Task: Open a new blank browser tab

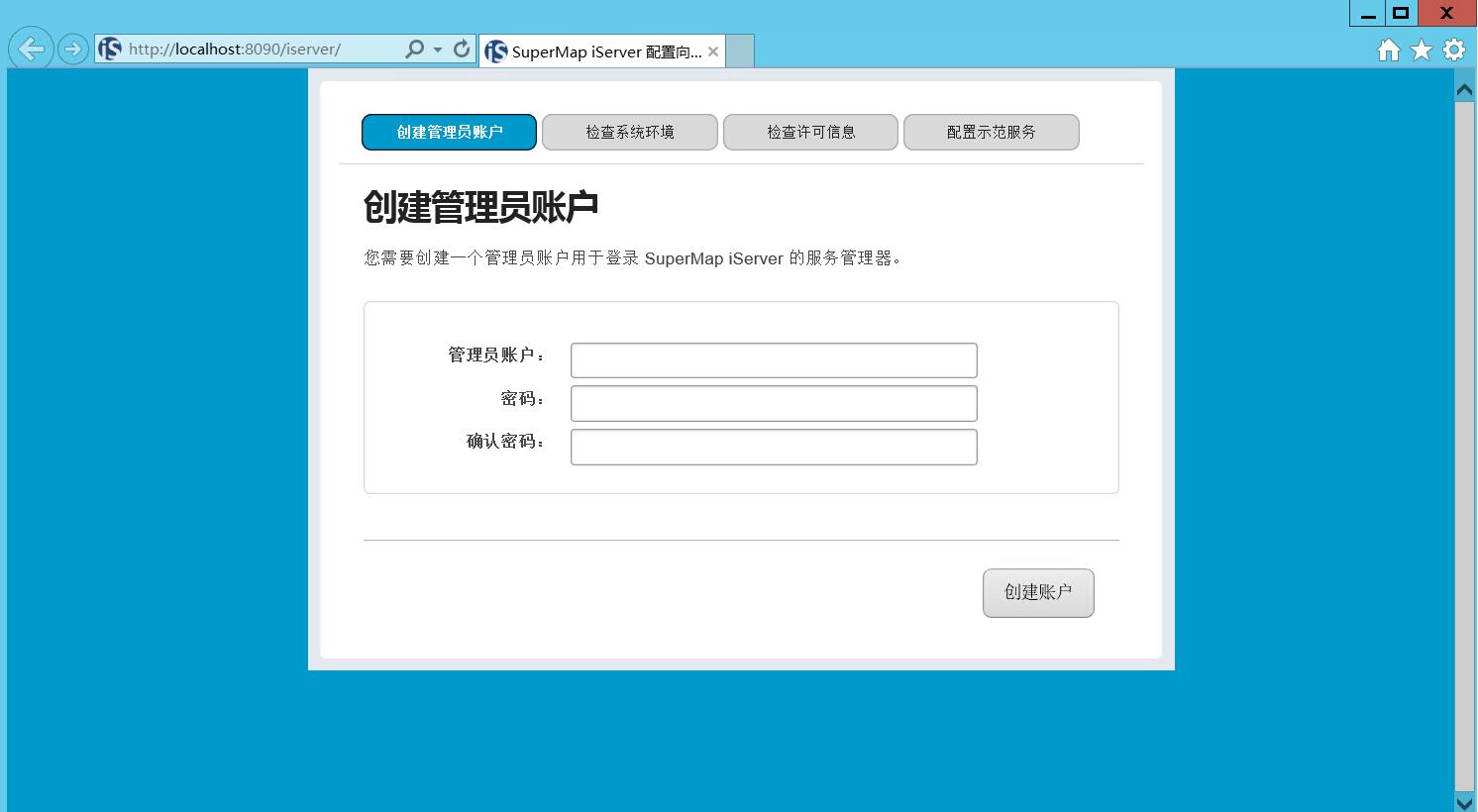Action: (x=740, y=51)
